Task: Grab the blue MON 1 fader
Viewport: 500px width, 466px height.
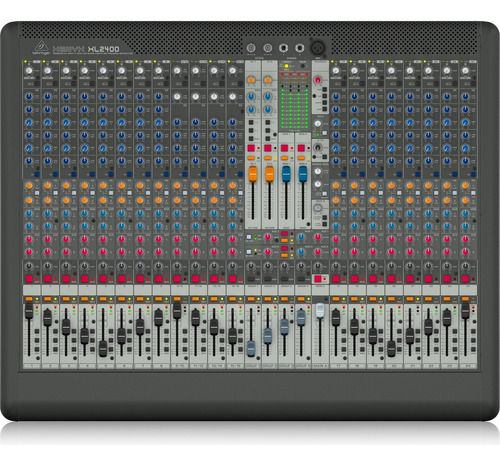Action: pyautogui.click(x=286, y=174)
